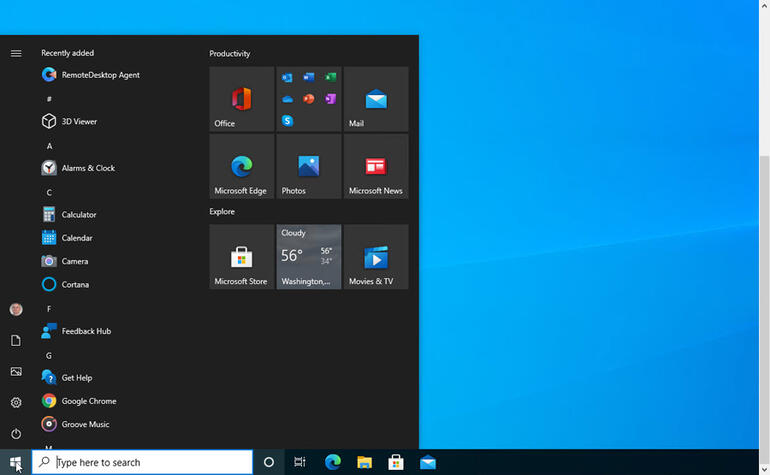Viewport: 770px width, 475px height.
Task: Click the 'C' letter group header
Action: click(49, 193)
